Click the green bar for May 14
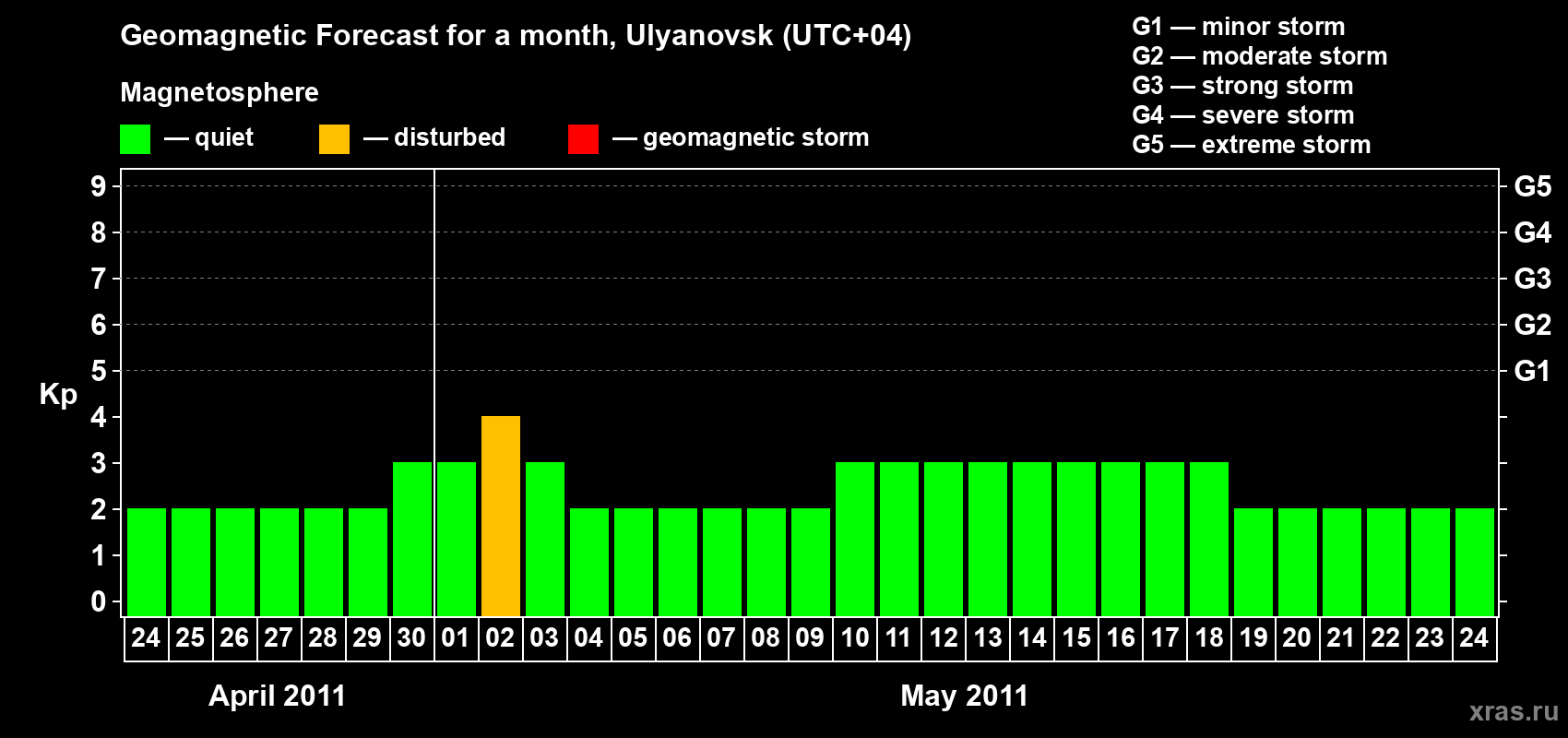This screenshot has height=738, width=1568. pos(1032,539)
